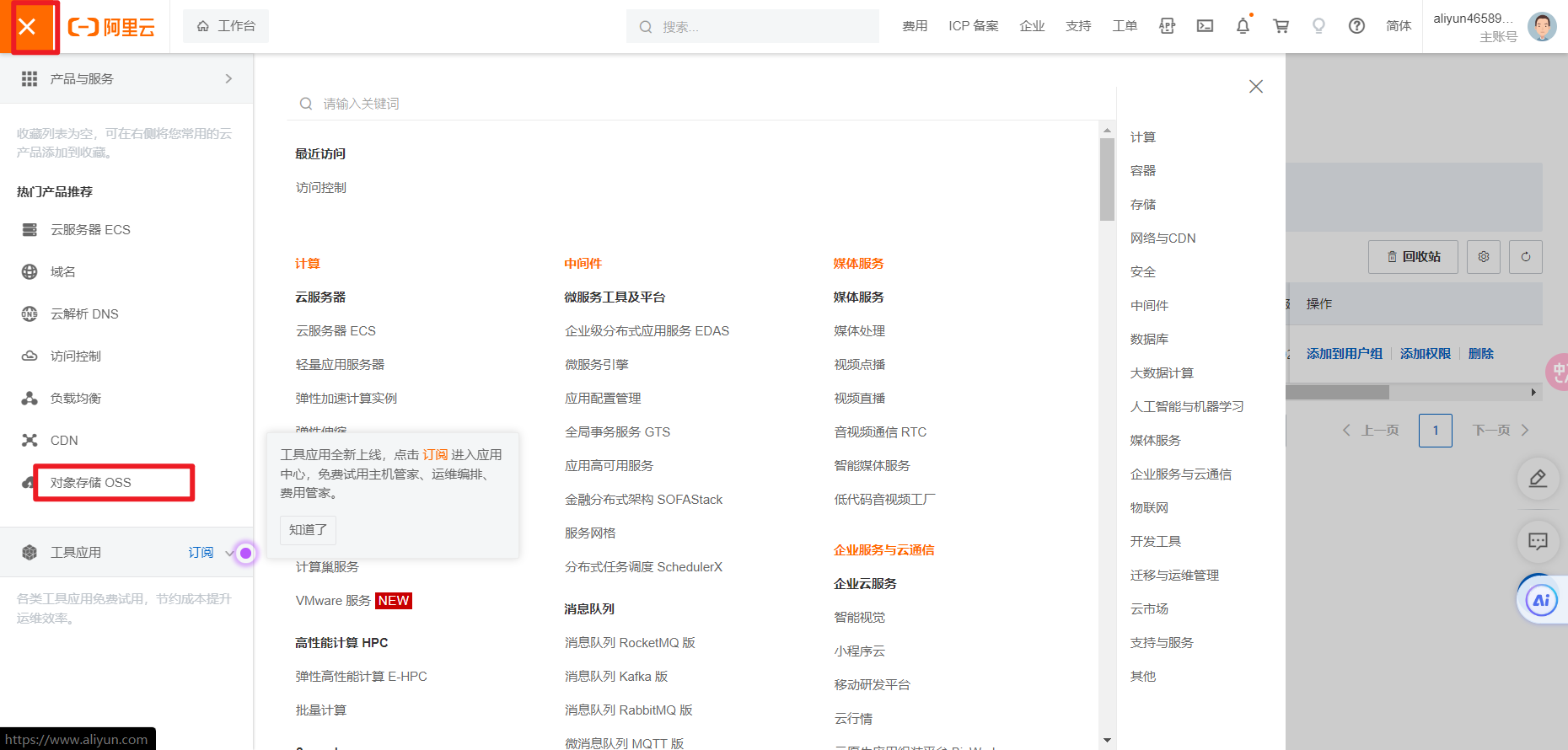Jump to 容器 category
1568x750 pixels.
pos(1142,170)
